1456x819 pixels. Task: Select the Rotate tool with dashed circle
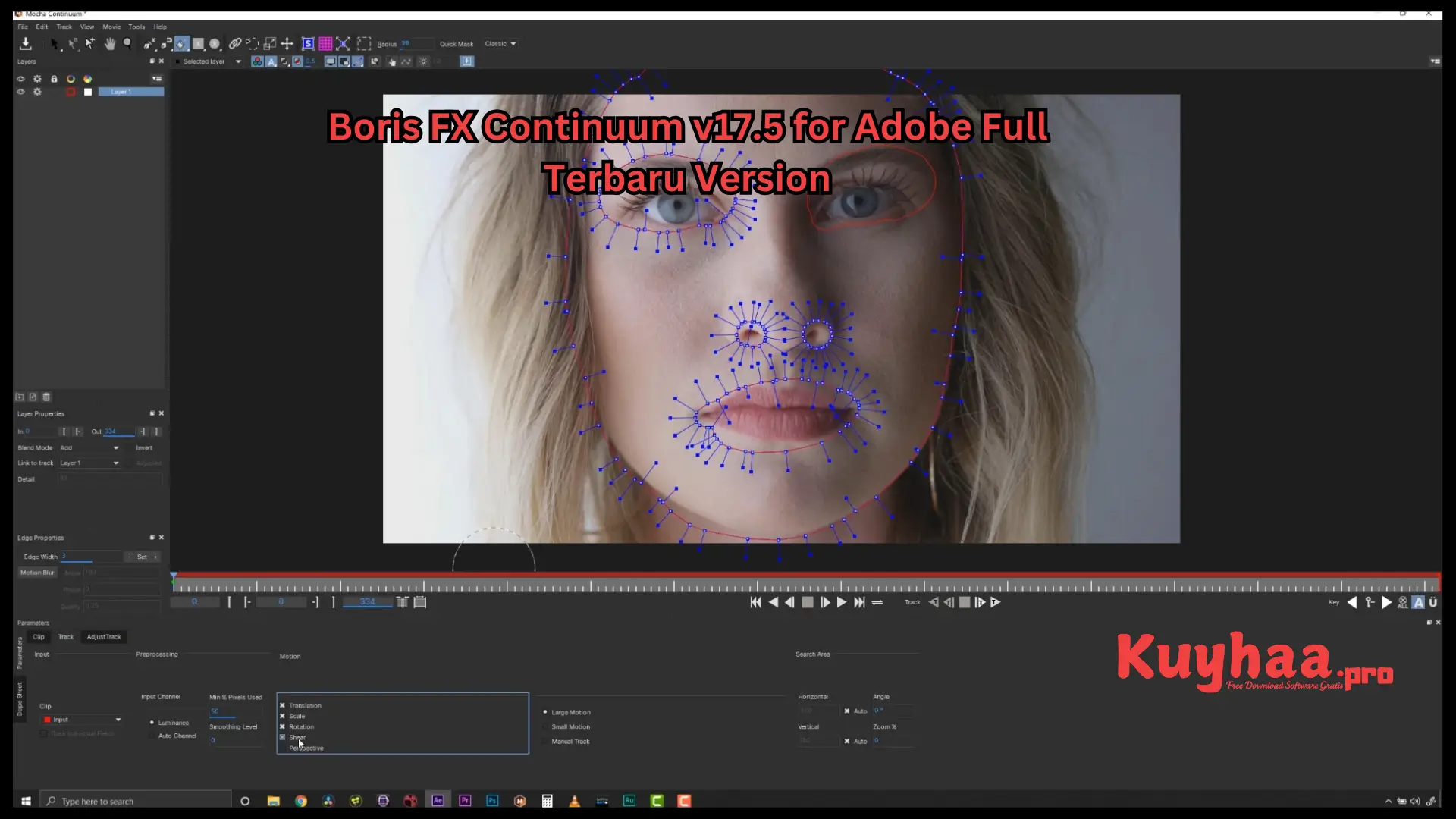[x=253, y=44]
